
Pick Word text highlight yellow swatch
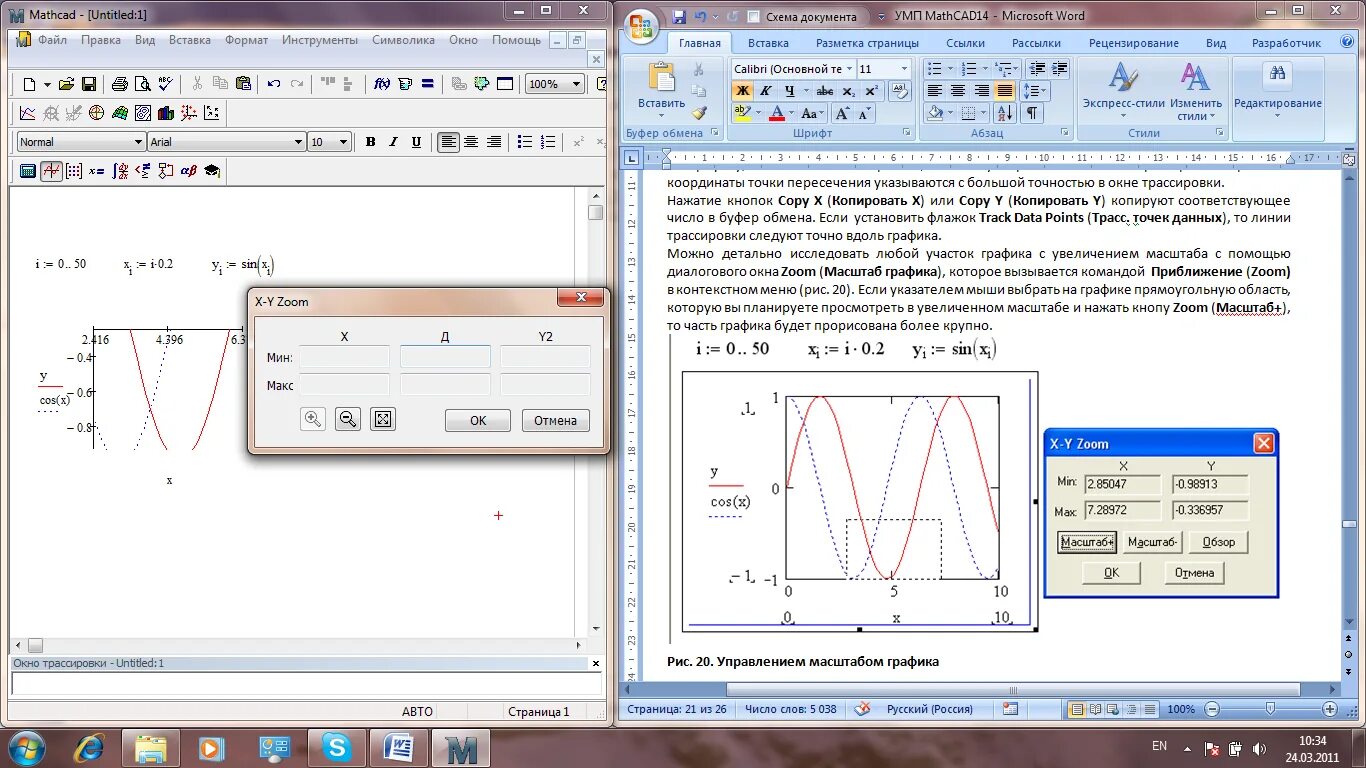(x=742, y=114)
